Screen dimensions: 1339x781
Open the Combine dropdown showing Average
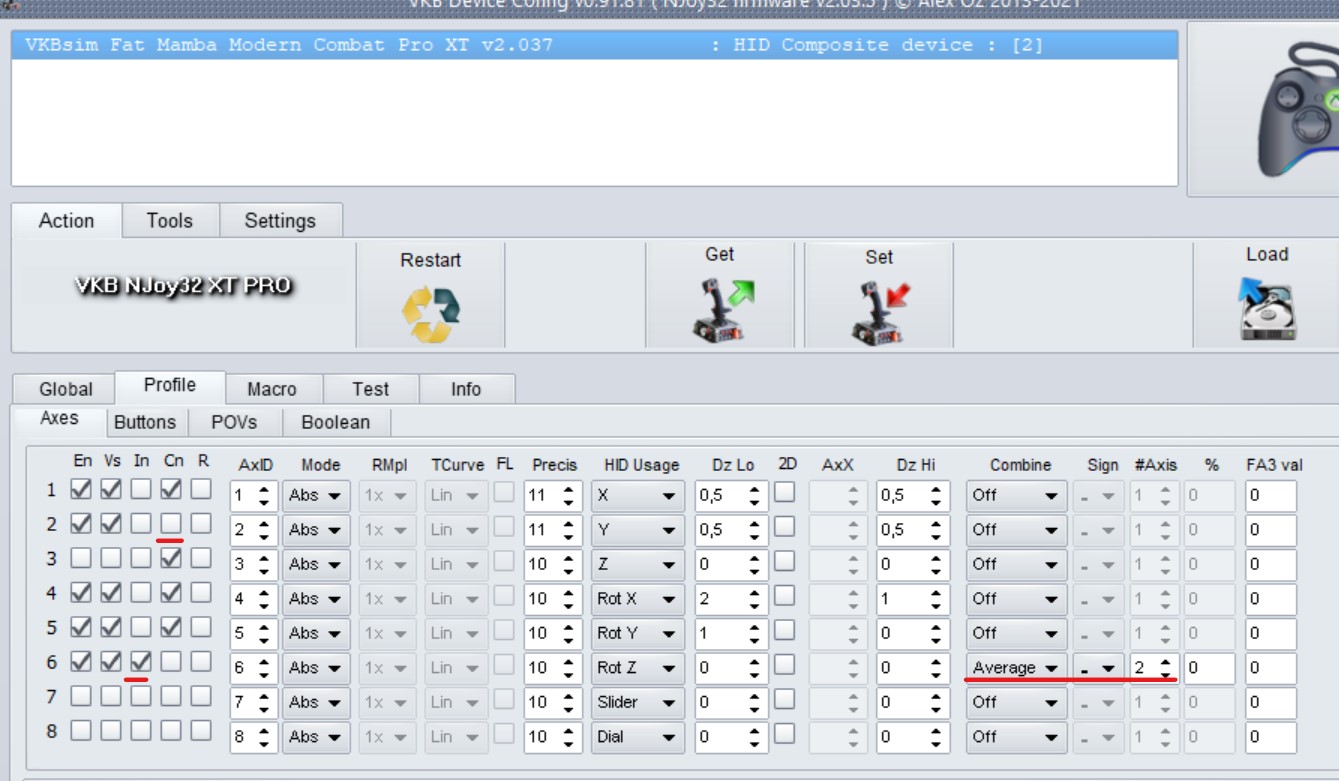[1016, 667]
